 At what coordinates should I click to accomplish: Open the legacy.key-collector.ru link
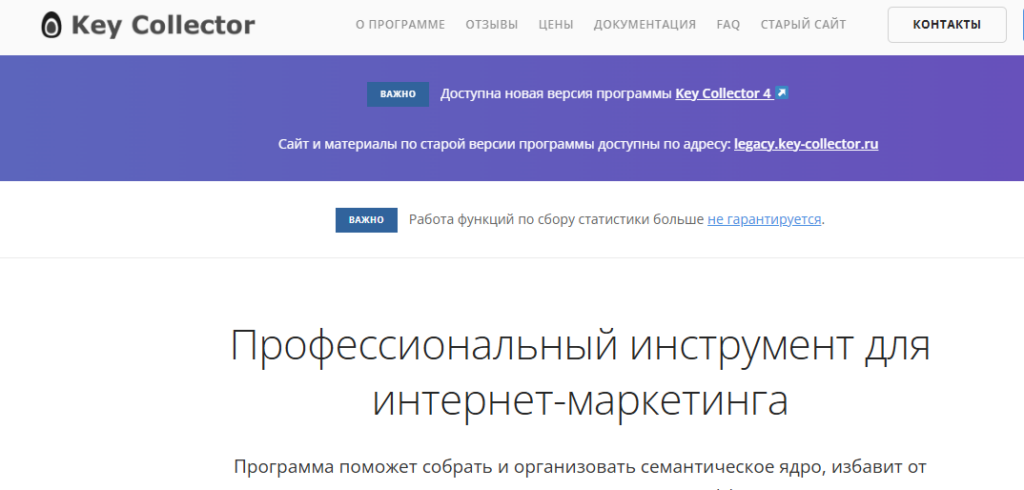point(806,144)
